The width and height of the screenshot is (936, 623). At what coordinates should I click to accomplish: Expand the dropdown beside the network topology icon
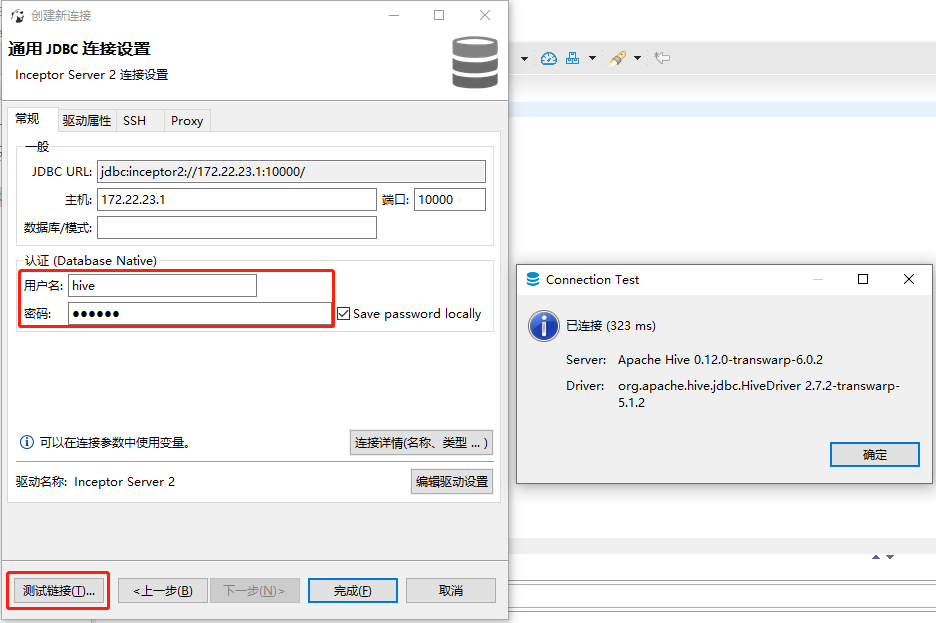click(x=591, y=58)
